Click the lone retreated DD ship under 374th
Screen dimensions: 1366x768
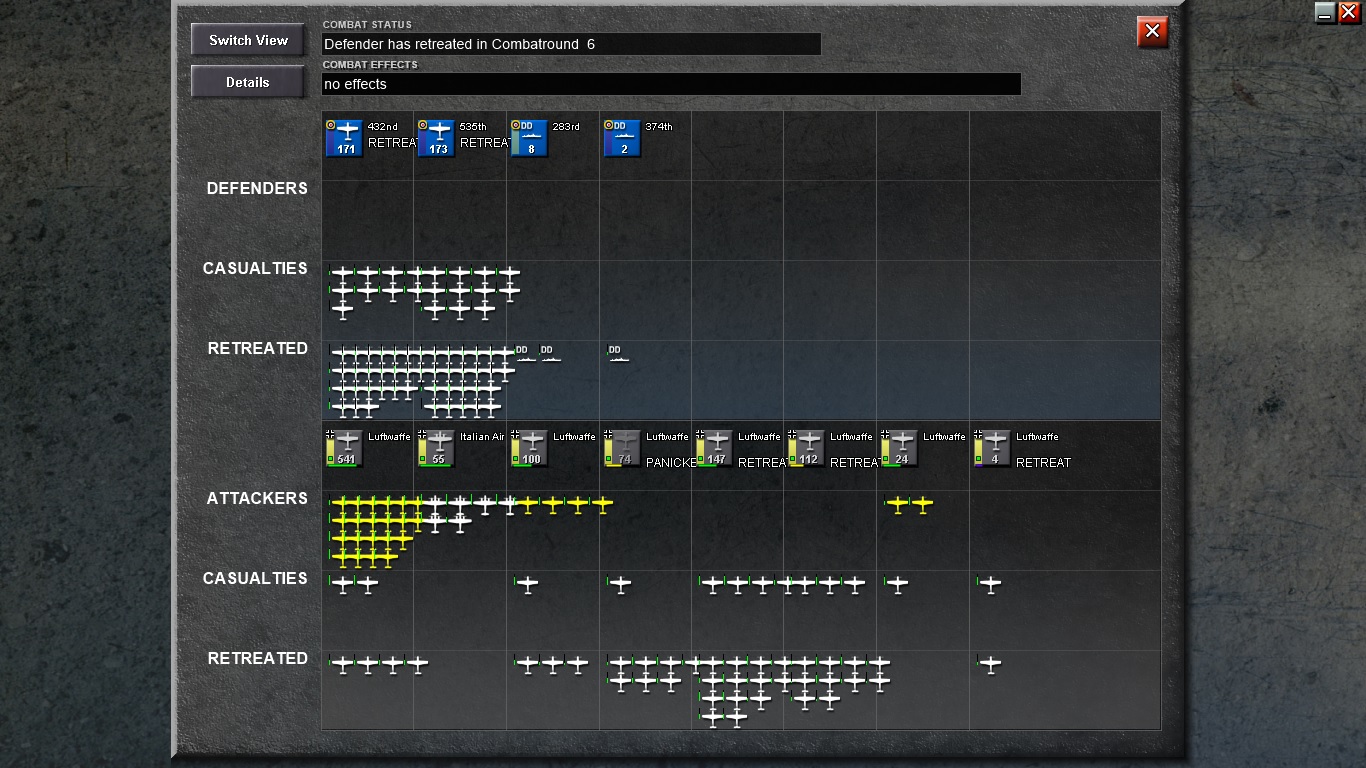coord(619,354)
